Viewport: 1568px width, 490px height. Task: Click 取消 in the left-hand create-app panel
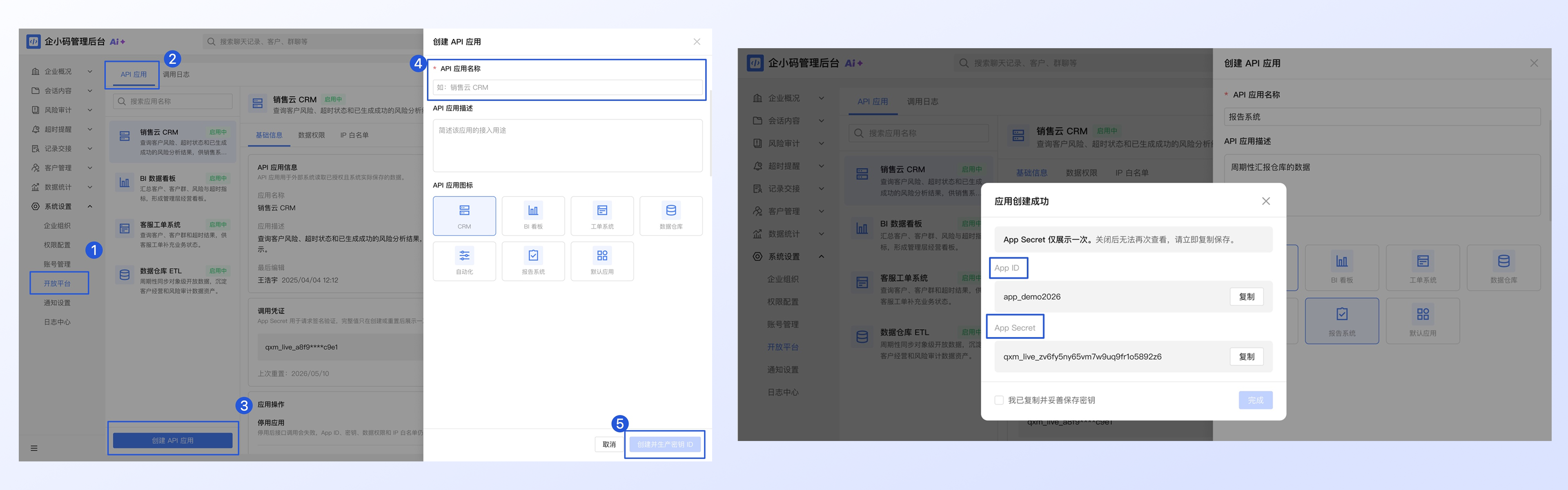(x=609, y=444)
